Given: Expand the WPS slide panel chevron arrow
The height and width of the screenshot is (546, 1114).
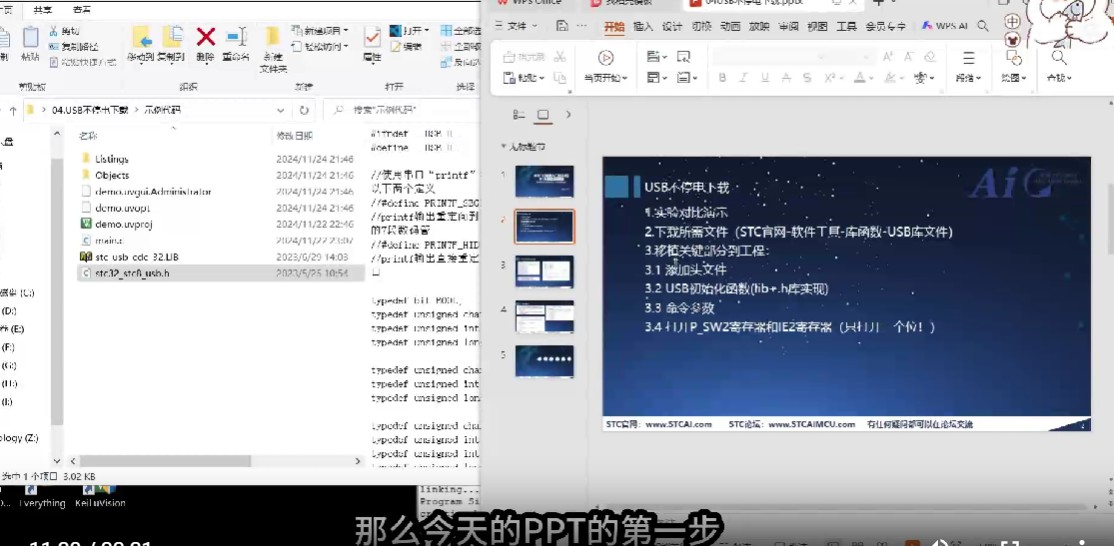Looking at the screenshot, I should click(x=568, y=114).
